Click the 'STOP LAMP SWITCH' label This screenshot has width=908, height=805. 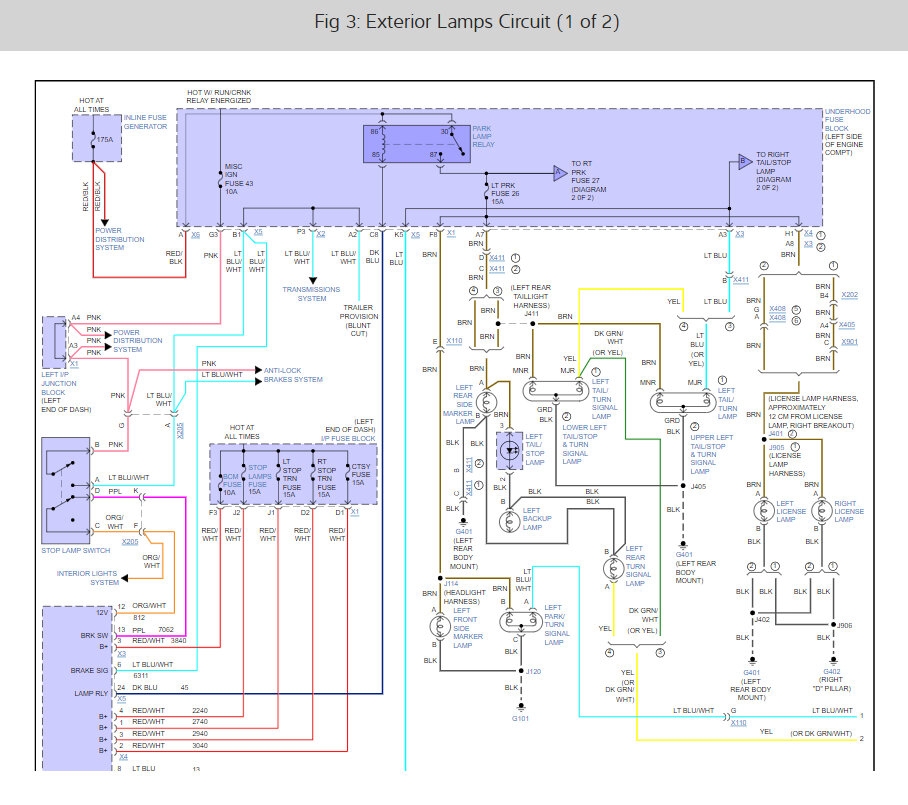point(76,550)
